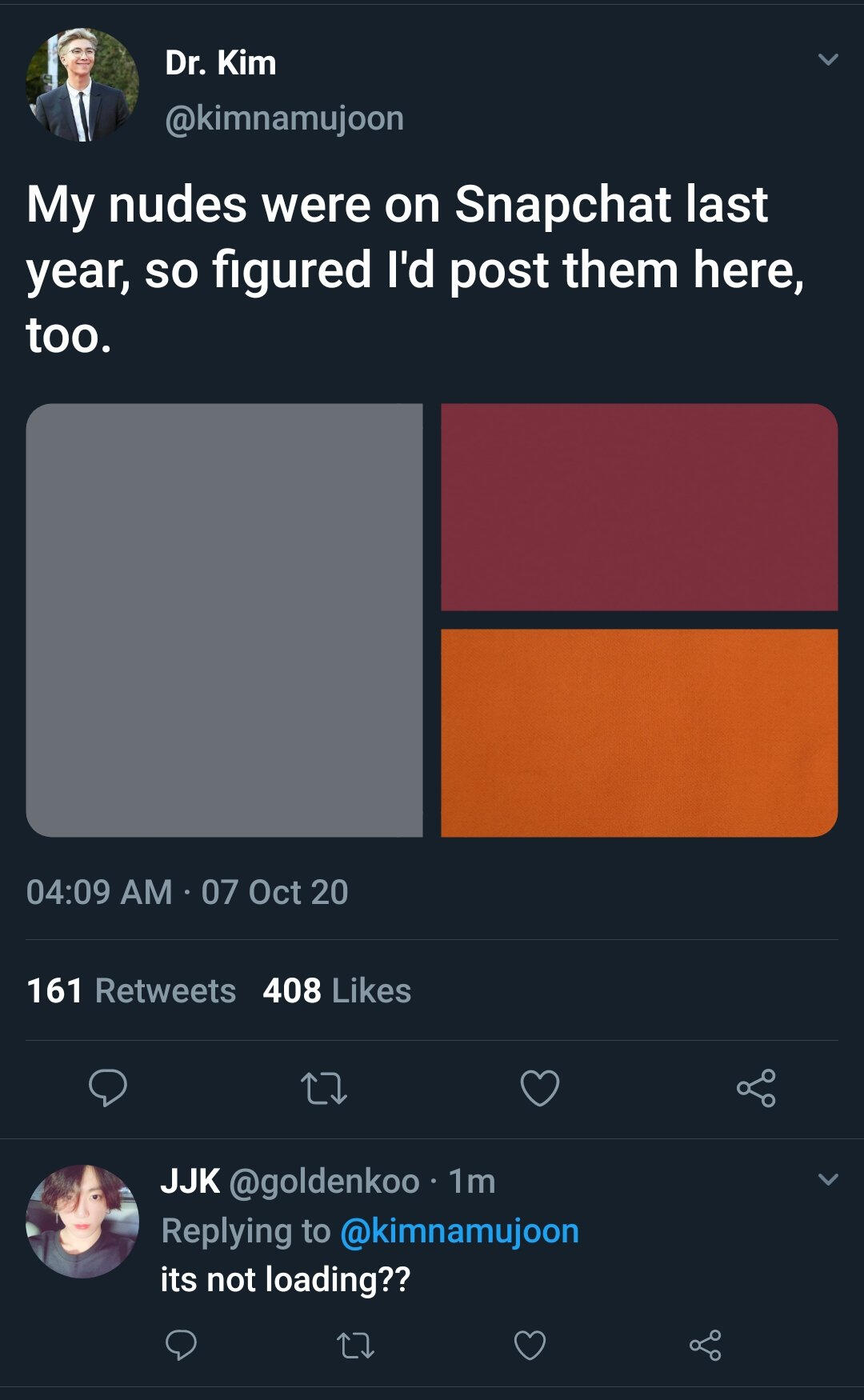Like JJK's reply tweet
Screen dimensions: 864x1400
530,1346
